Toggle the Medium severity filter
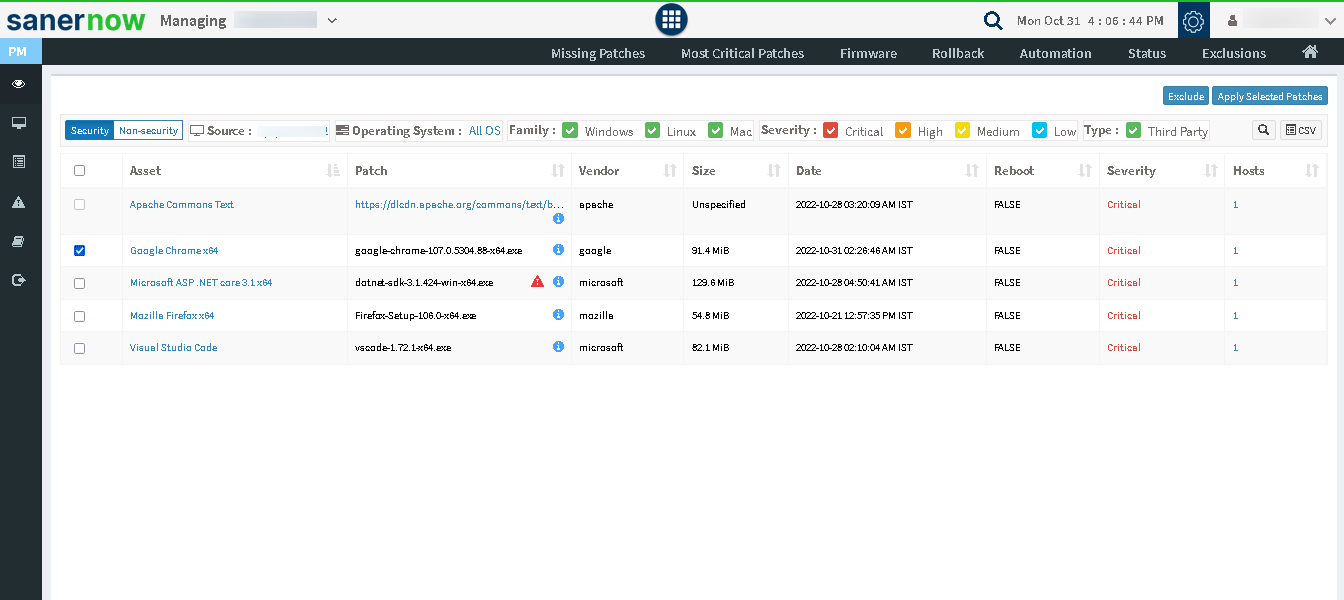 962,130
